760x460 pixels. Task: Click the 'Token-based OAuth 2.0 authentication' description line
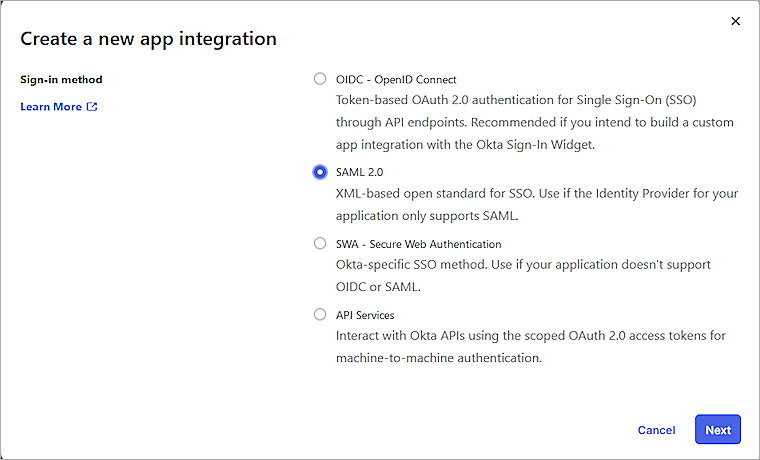click(535, 100)
